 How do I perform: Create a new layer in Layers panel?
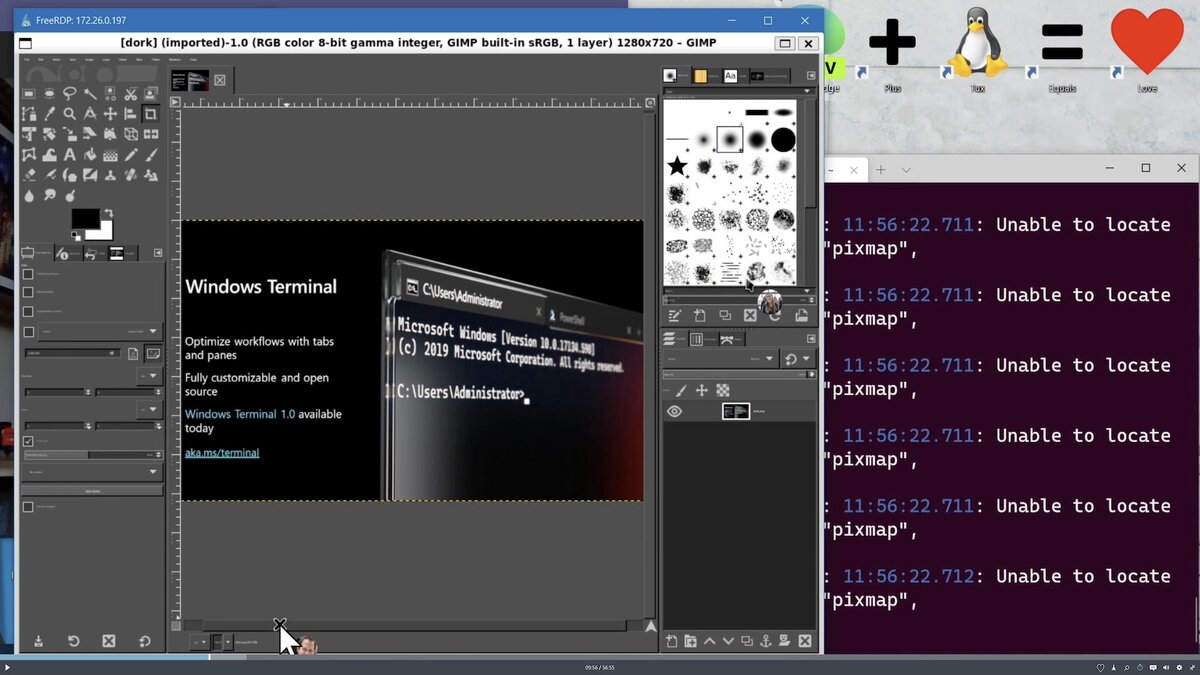[672, 641]
